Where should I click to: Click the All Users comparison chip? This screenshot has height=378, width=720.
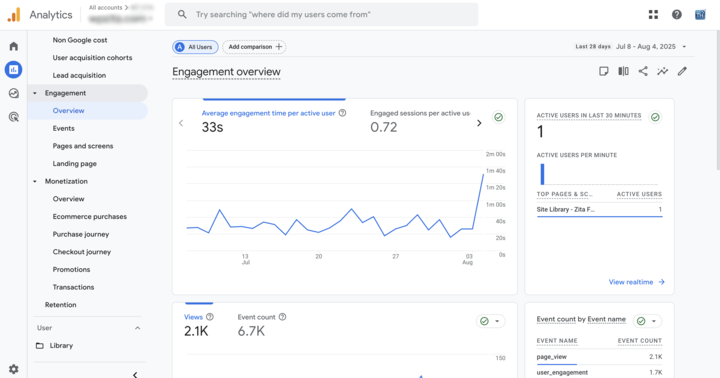click(x=195, y=47)
